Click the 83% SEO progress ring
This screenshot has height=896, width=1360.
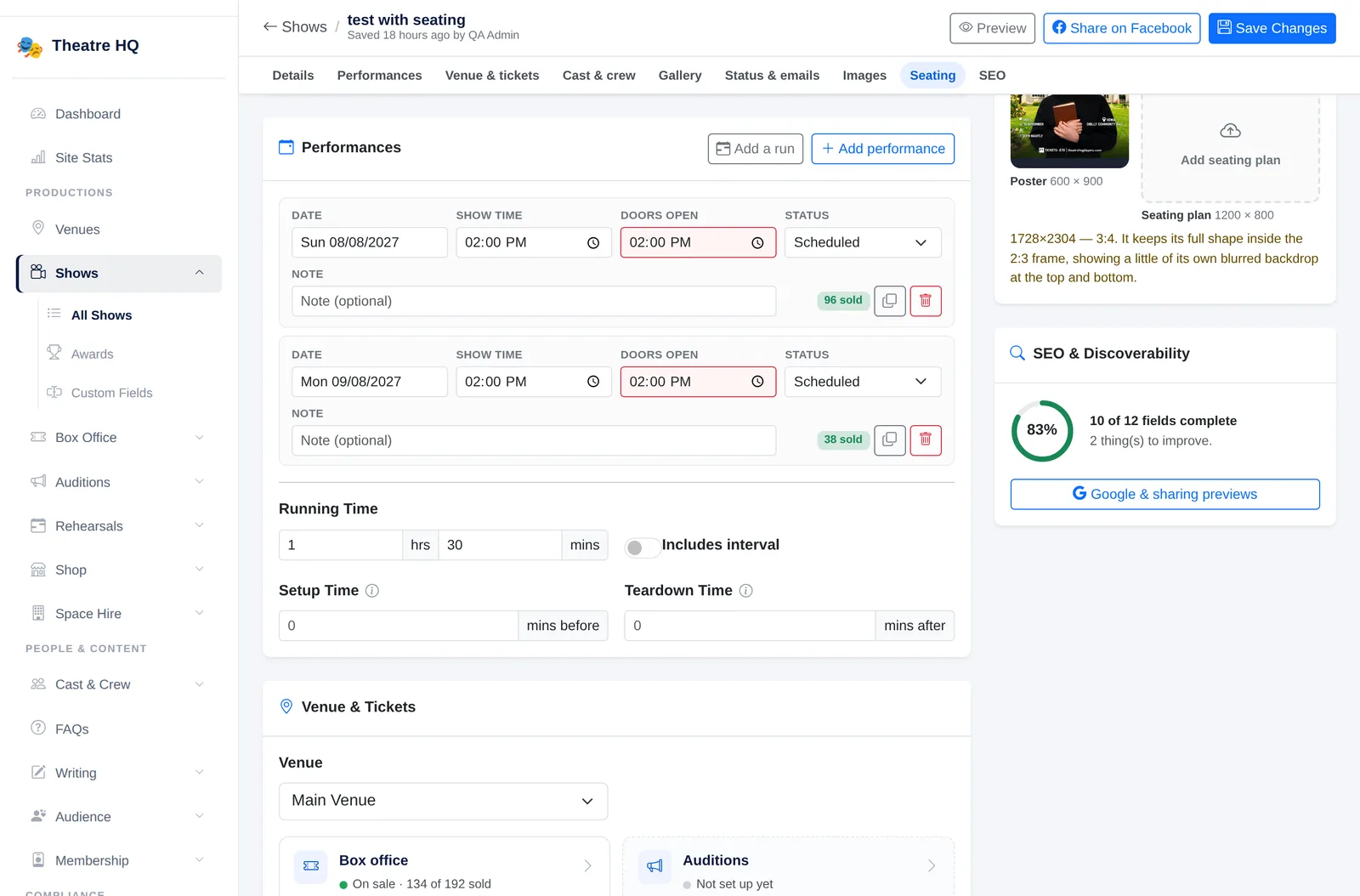click(1042, 431)
